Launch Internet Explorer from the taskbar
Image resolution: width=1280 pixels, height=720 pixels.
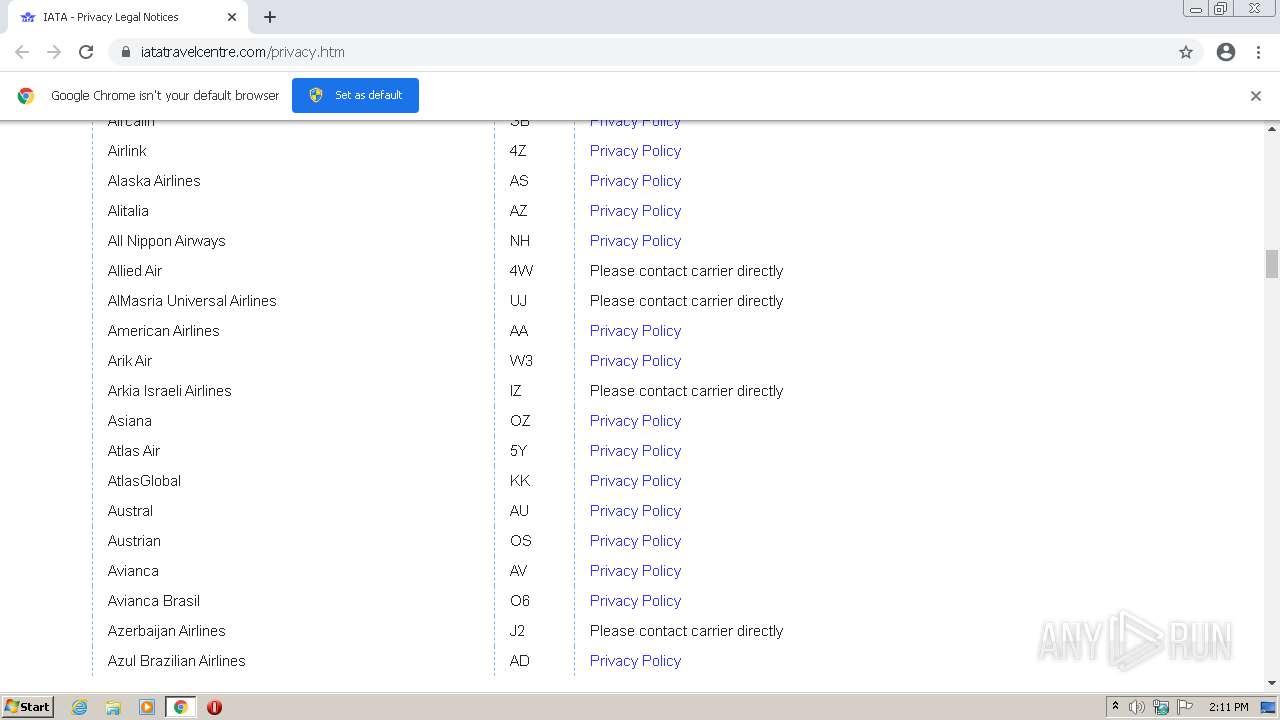pyautogui.click(x=80, y=707)
